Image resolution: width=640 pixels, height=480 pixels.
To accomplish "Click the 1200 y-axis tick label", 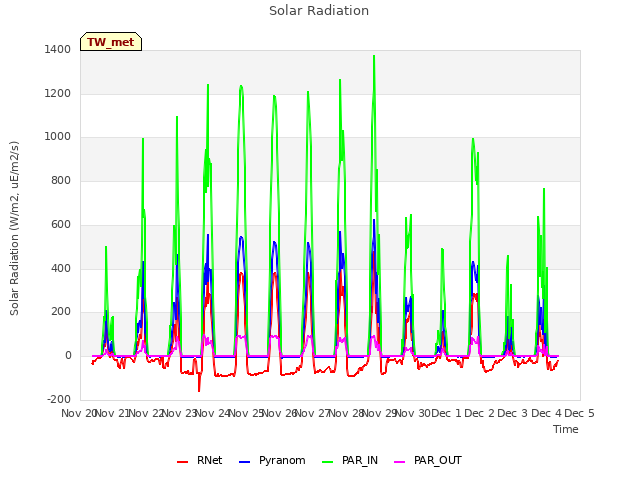I will (58, 93).
